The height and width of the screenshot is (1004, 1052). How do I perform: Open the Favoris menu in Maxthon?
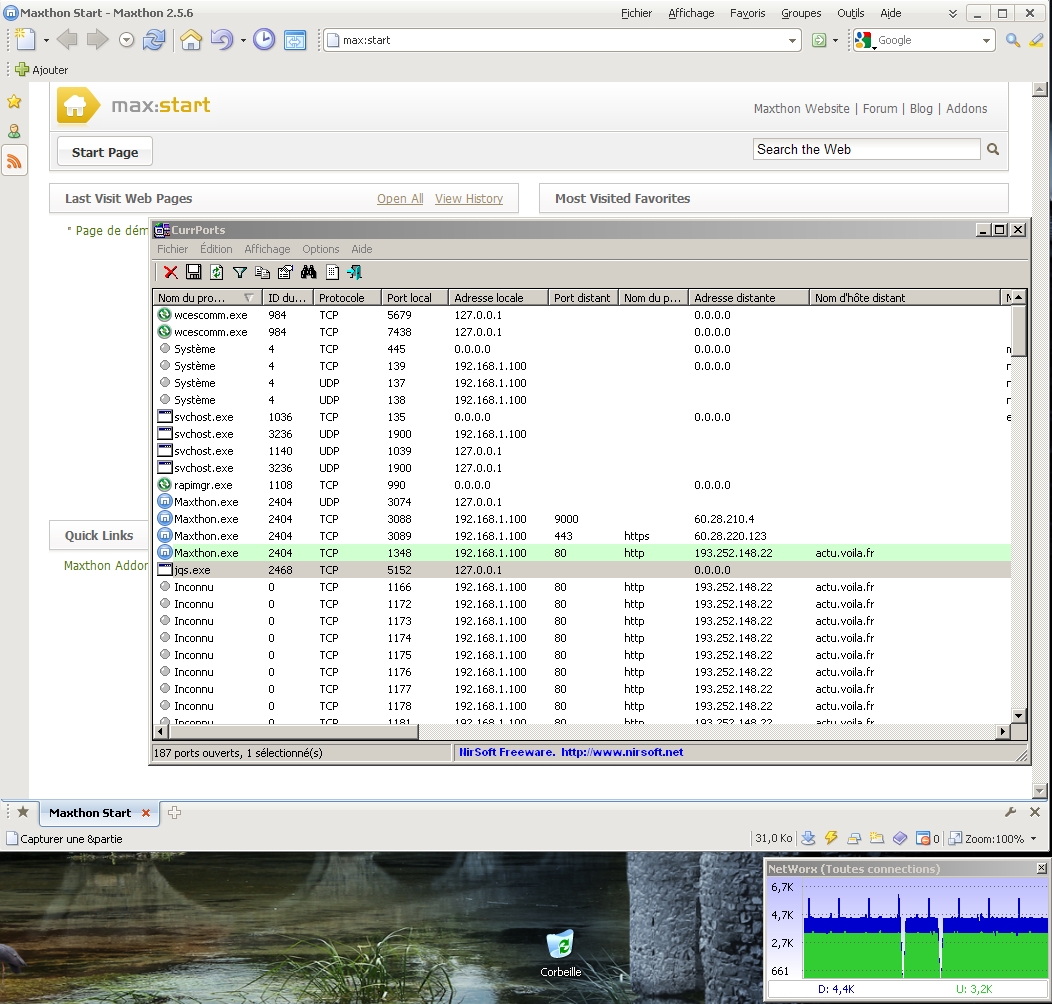747,13
